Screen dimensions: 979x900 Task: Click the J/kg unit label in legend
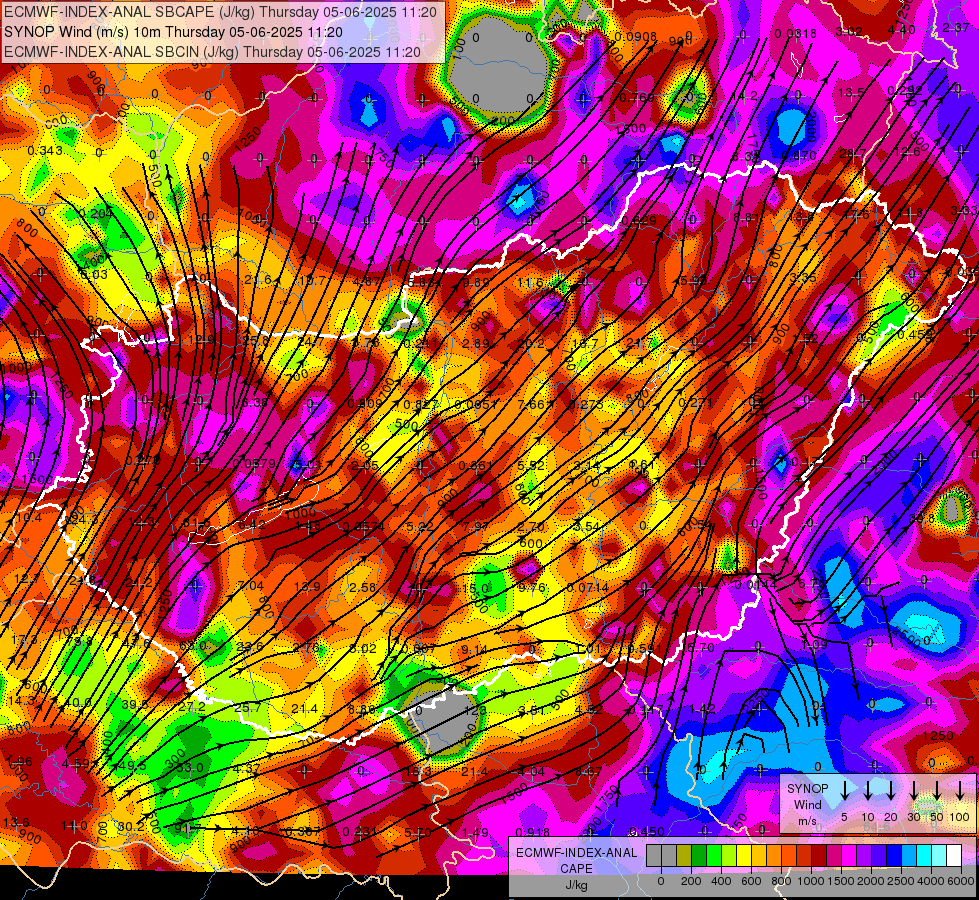click(576, 885)
